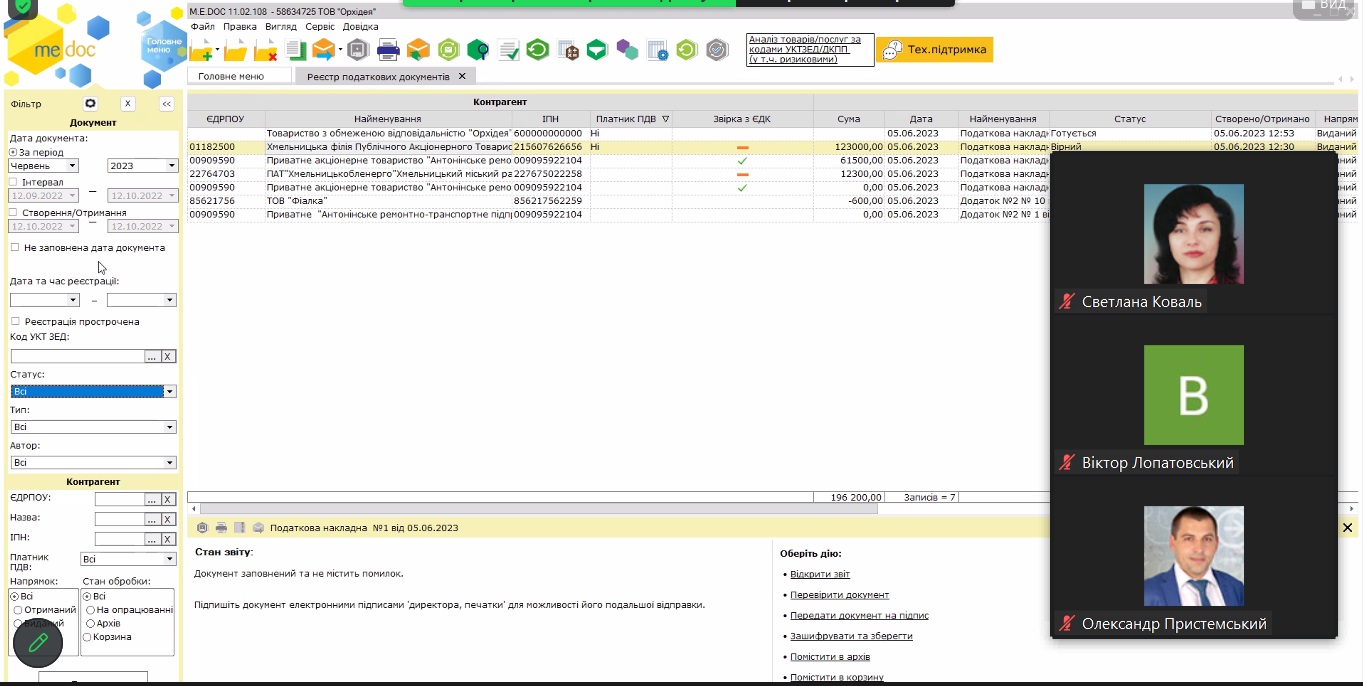The height and width of the screenshot is (686, 1363).
Task: Open the Вигляд menu
Action: pyautogui.click(x=281, y=27)
